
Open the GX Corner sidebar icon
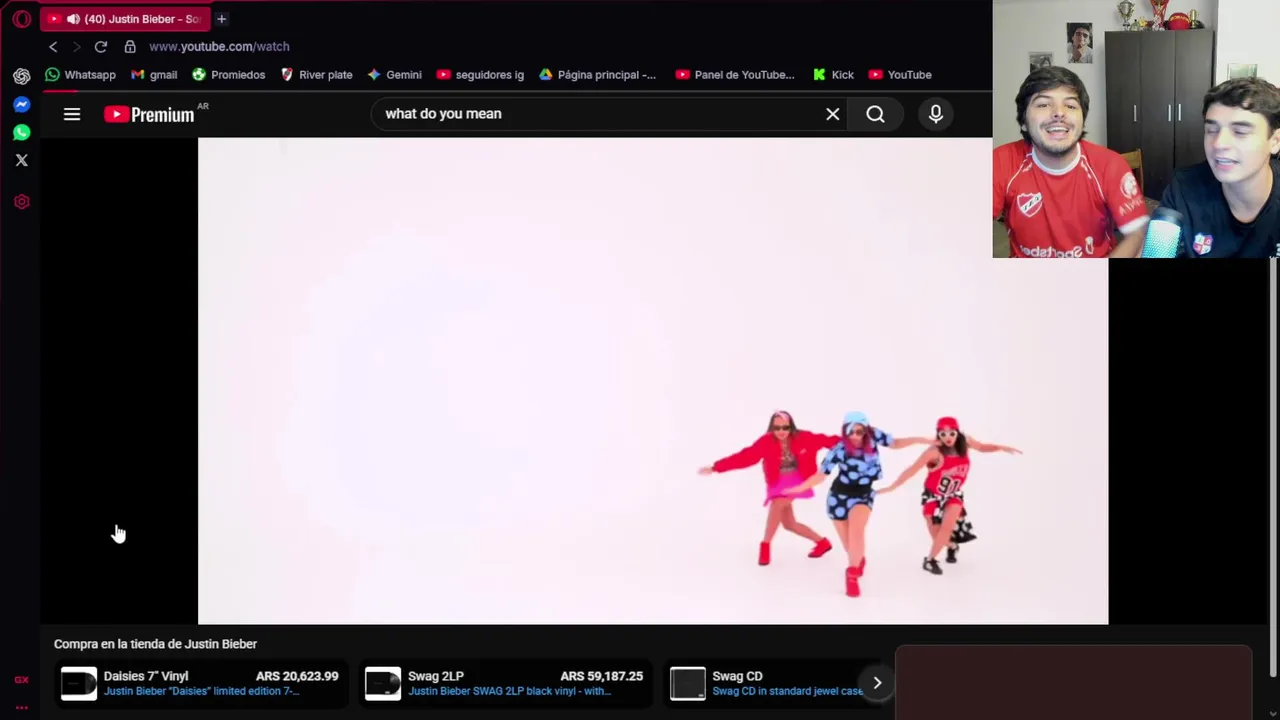click(21, 680)
